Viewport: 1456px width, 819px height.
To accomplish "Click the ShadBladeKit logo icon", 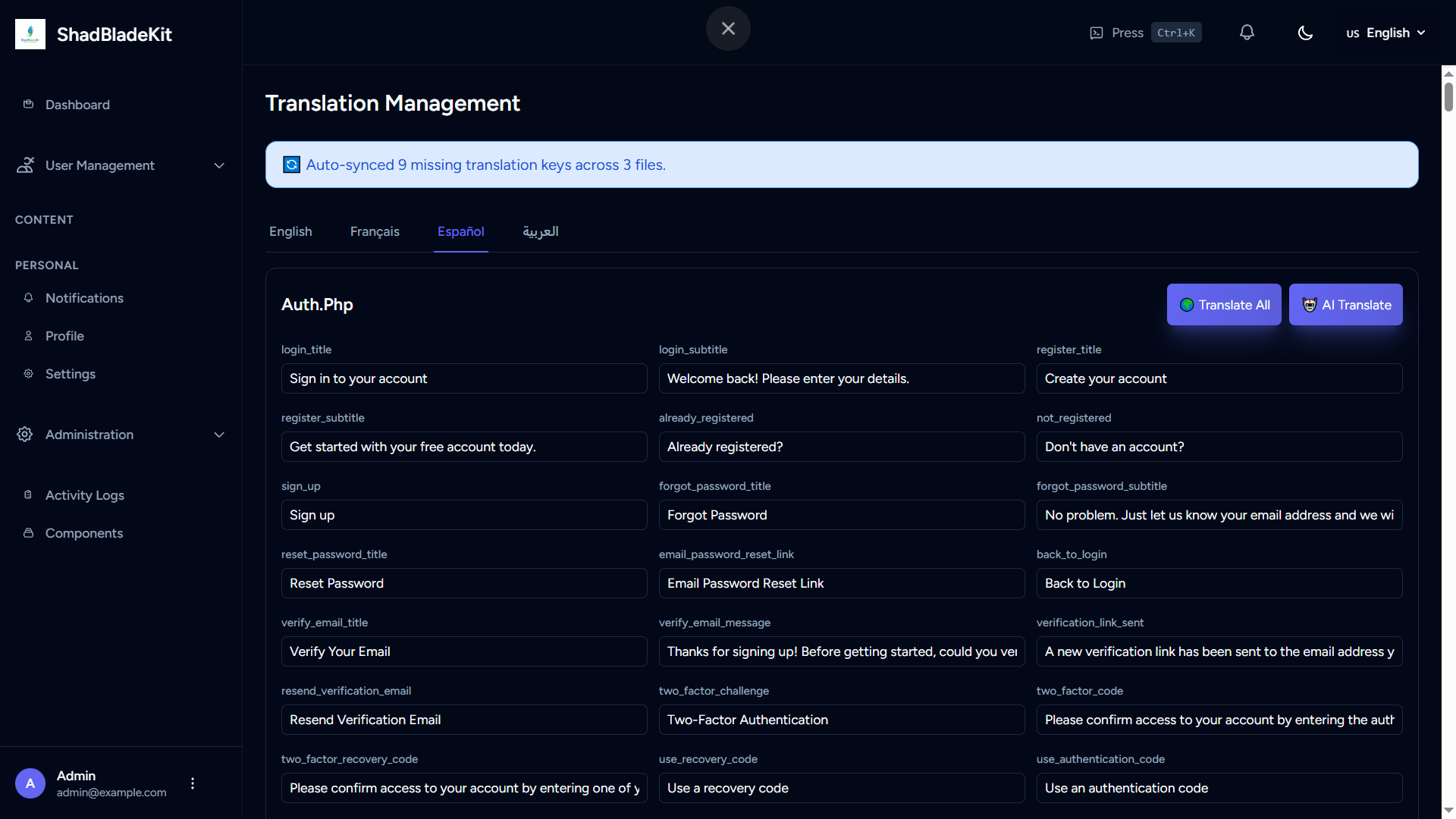I will coord(30,34).
